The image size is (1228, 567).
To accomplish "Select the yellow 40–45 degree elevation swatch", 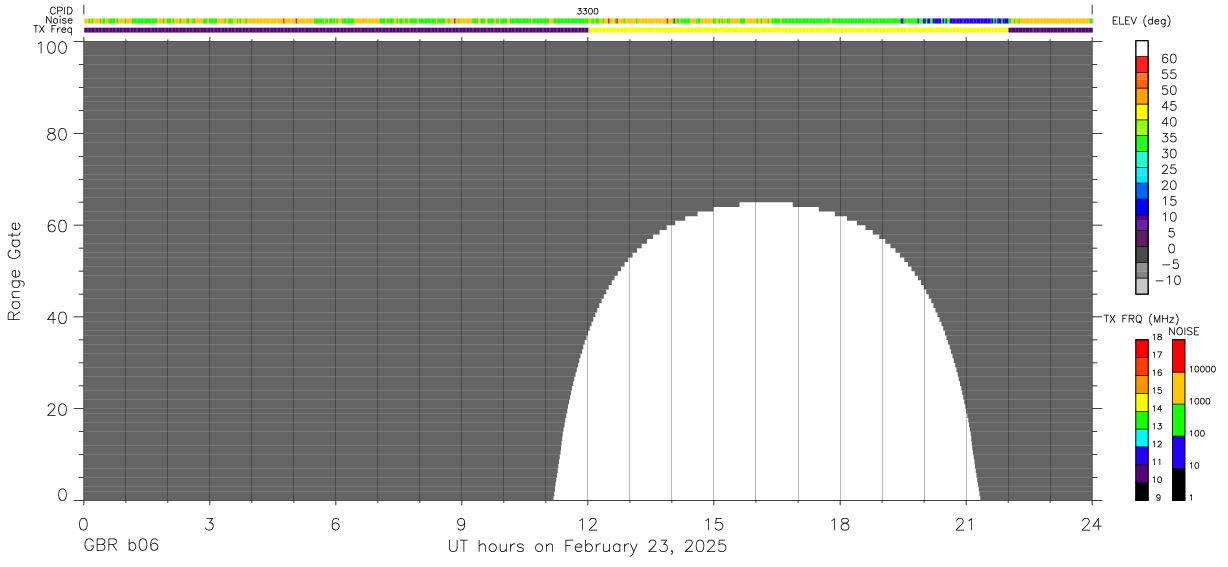I will [1141, 114].
